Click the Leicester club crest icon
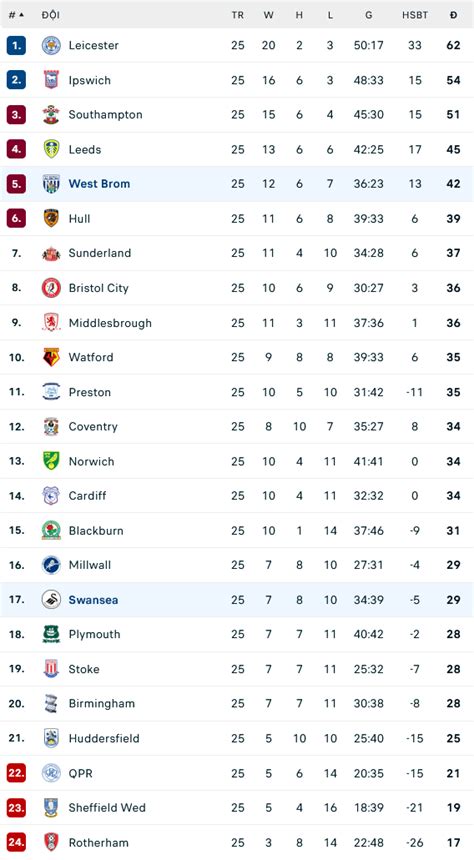The height and width of the screenshot is (860, 474). [x=51, y=45]
